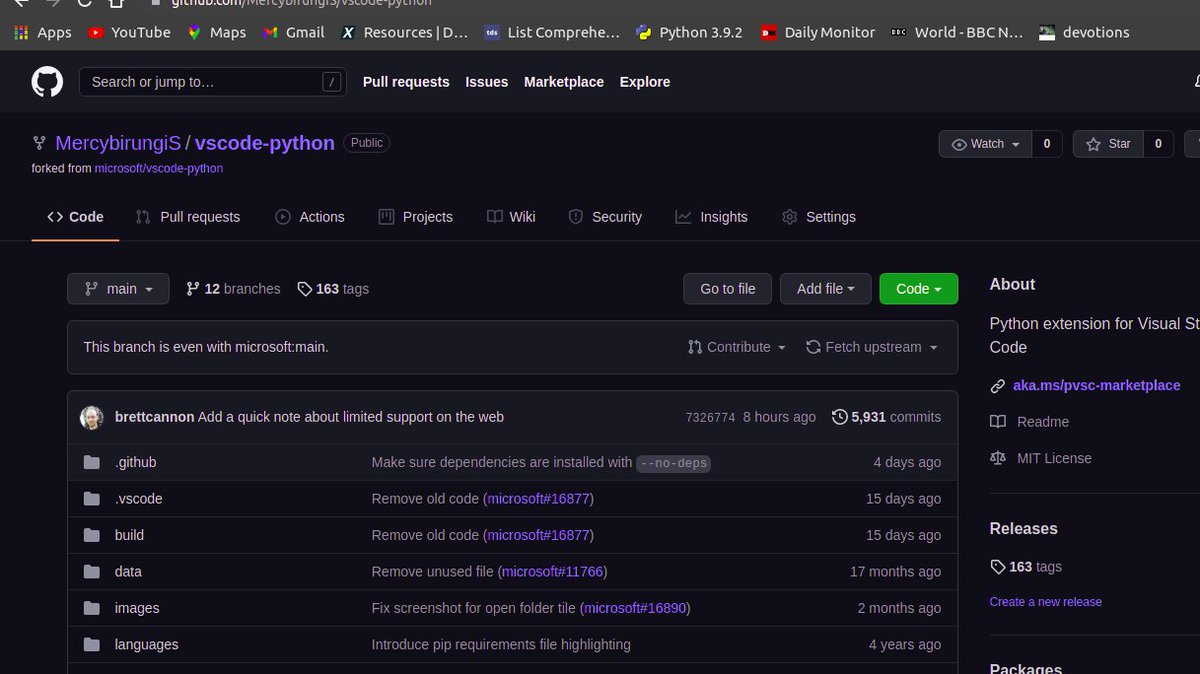This screenshot has width=1200, height=674.
Task: Click the star count 0
Action: [x=1158, y=144]
